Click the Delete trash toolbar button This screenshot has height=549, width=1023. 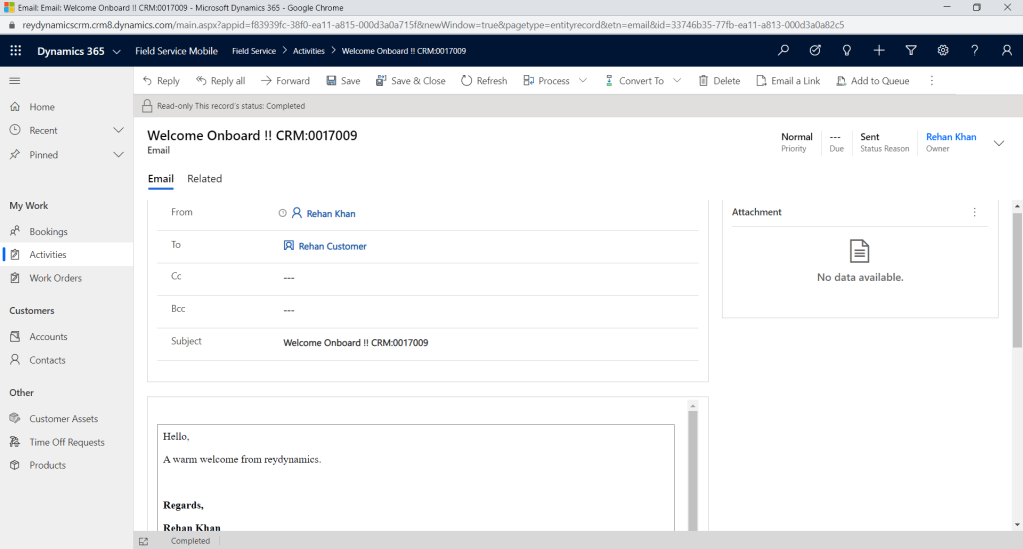[719, 81]
